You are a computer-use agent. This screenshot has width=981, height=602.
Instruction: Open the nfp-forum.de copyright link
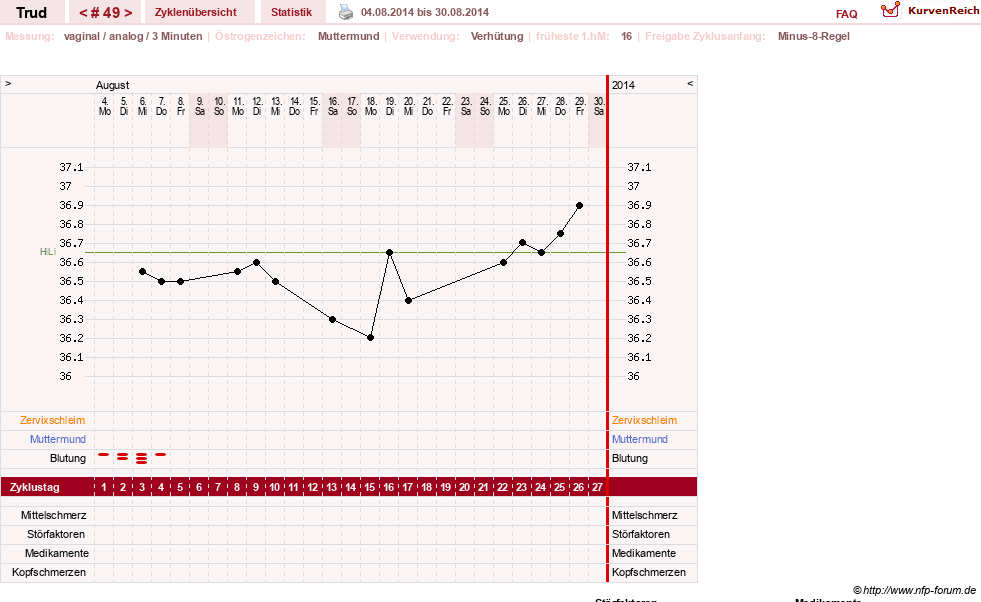pyautogui.click(x=914, y=590)
